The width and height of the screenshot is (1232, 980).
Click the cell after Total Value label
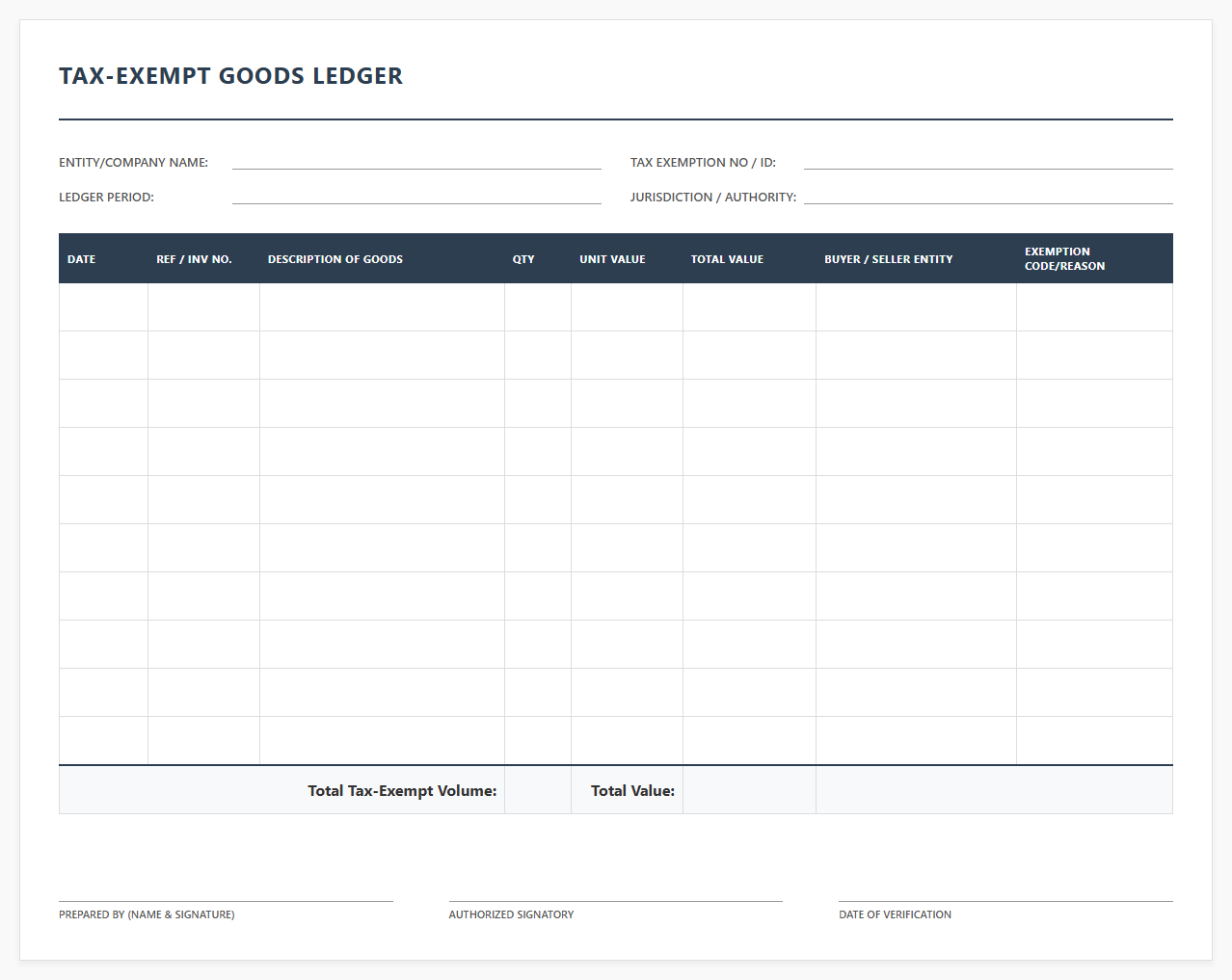tap(749, 790)
